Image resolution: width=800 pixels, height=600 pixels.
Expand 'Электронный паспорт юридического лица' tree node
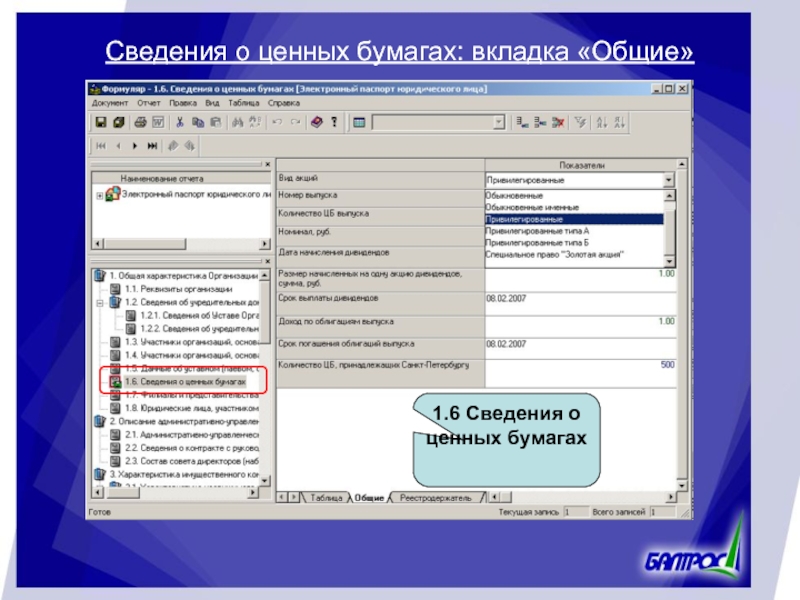99,196
